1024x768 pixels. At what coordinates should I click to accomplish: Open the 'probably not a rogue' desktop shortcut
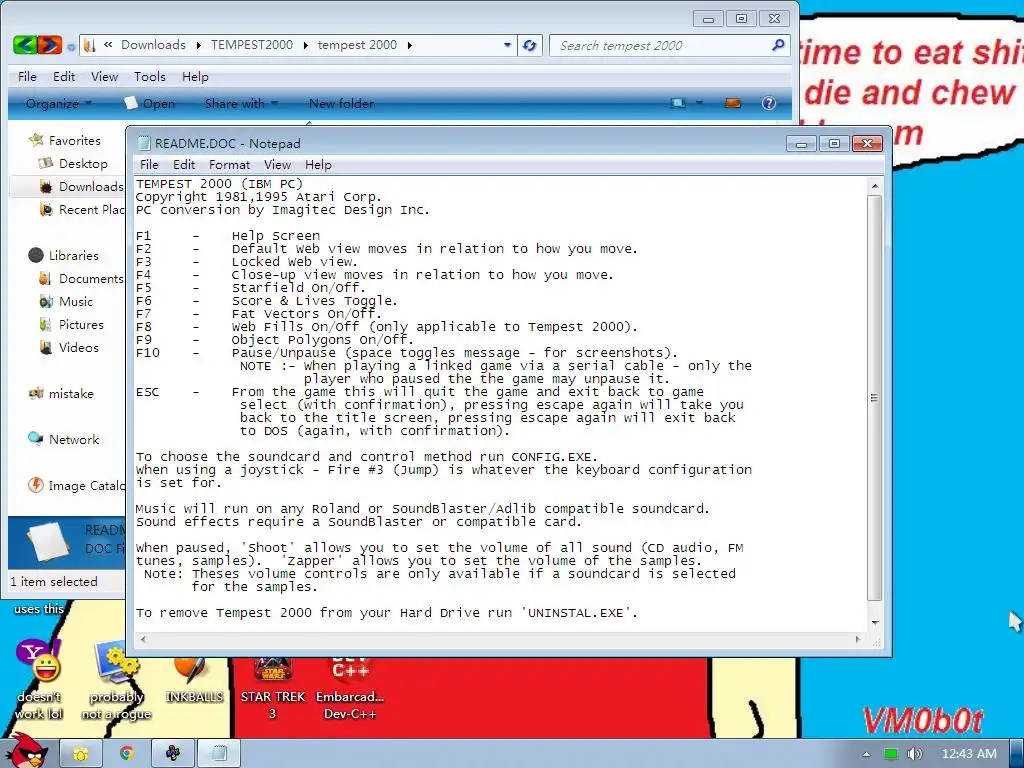pyautogui.click(x=116, y=680)
